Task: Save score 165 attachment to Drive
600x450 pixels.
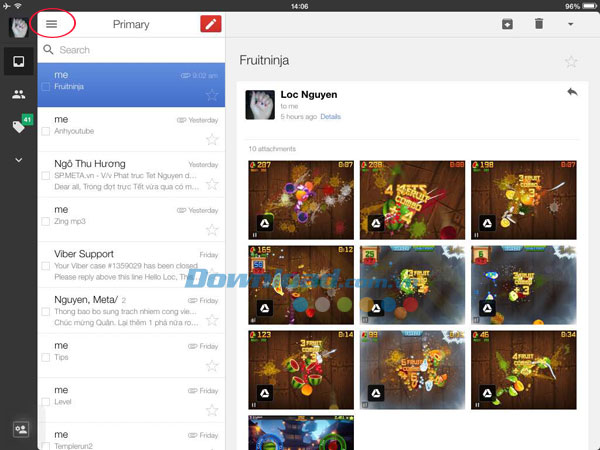Action: click(x=265, y=308)
